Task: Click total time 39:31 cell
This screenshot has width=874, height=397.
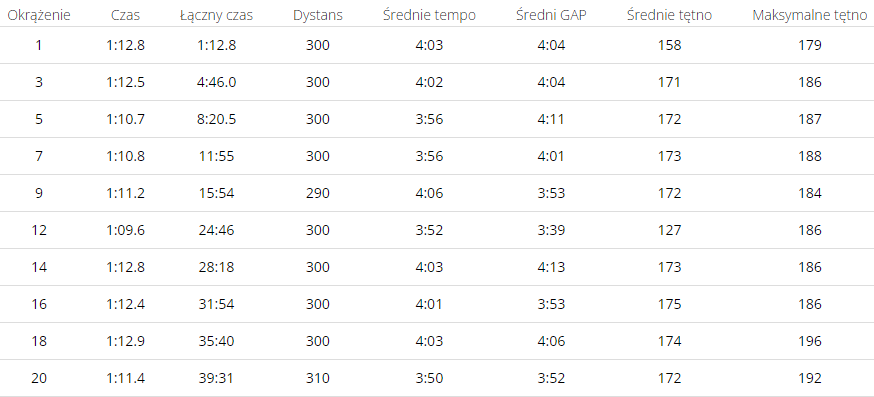Action: [216, 378]
